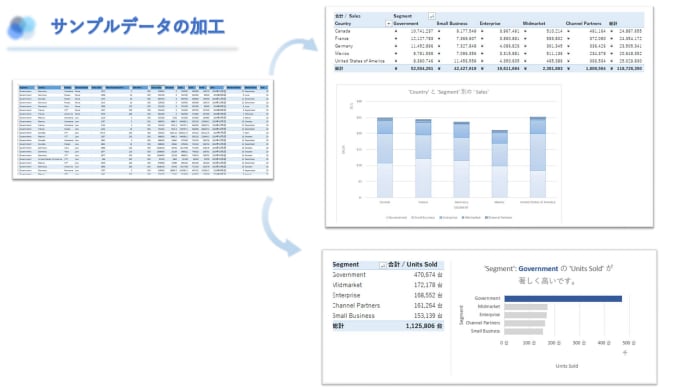Select the Midmarket column header in the Sales pivot
Image resolution: width=694 pixels, height=387 pixels.
click(x=534, y=23)
